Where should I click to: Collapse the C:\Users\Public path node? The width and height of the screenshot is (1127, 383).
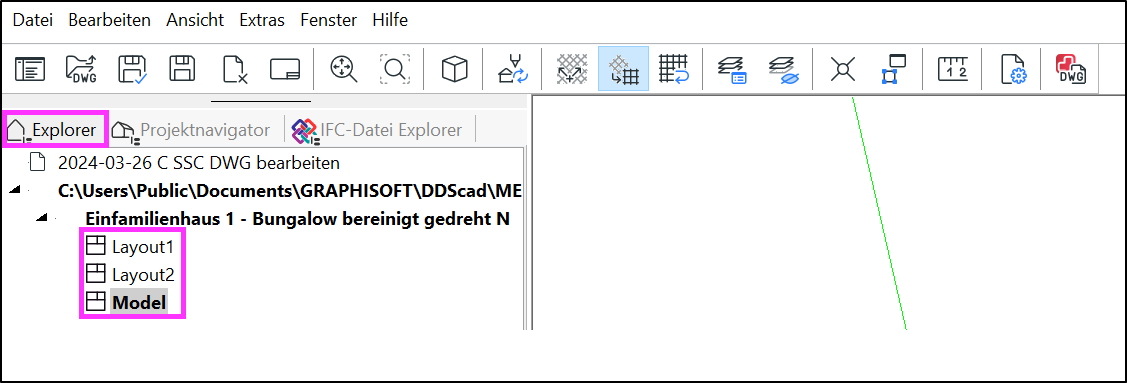pyautogui.click(x=14, y=191)
